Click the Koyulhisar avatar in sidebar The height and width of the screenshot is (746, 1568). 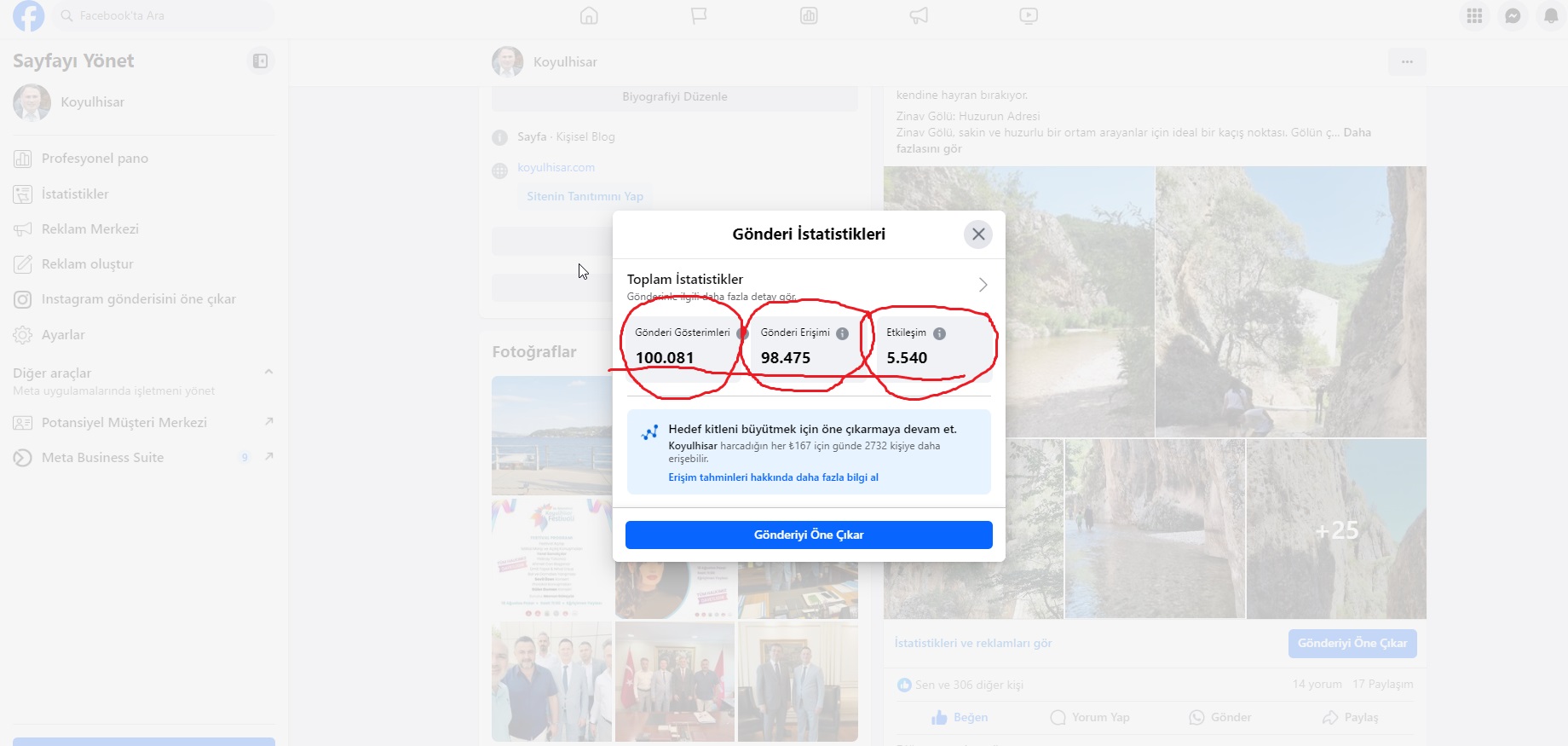tap(32, 102)
